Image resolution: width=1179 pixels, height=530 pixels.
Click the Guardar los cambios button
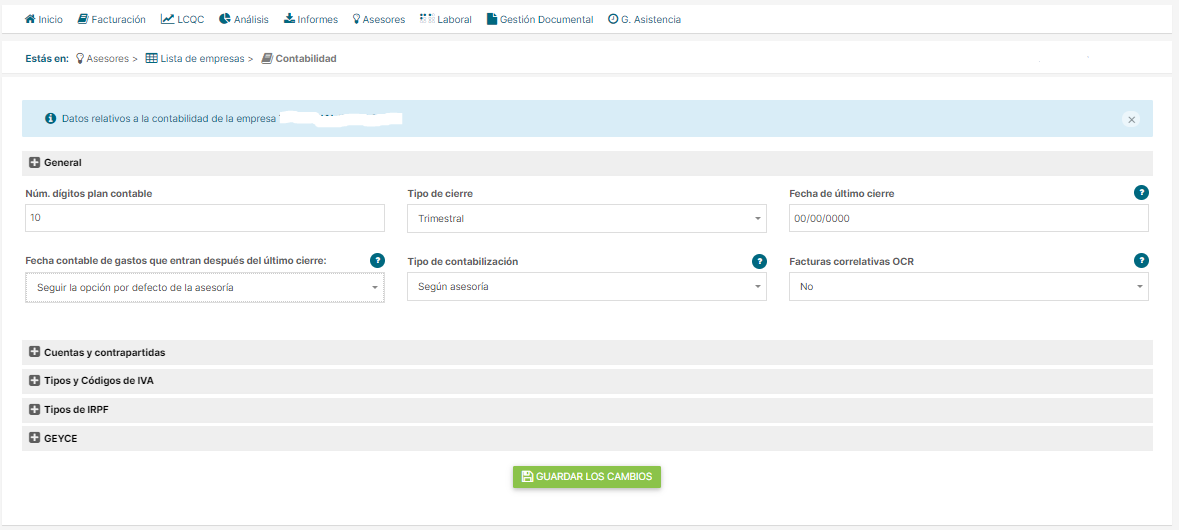pos(587,477)
